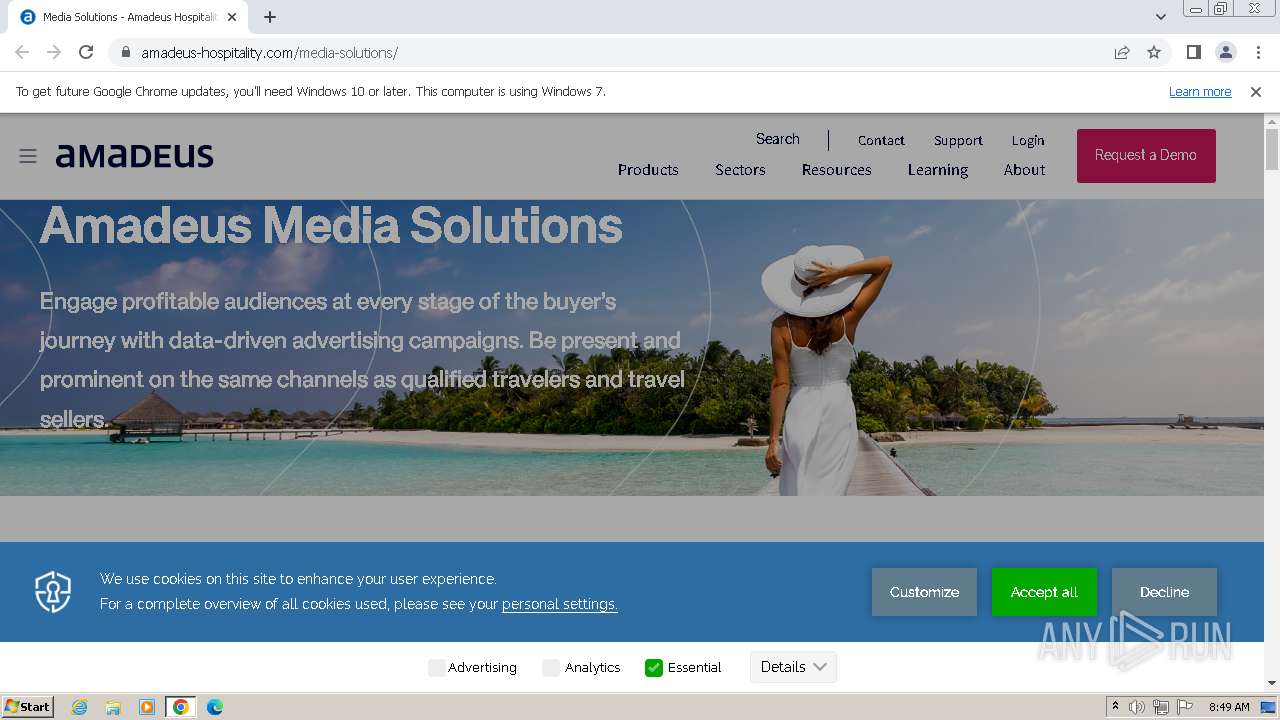Enable the Analytics cookies checkbox
This screenshot has width=1280, height=720.
click(x=551, y=668)
